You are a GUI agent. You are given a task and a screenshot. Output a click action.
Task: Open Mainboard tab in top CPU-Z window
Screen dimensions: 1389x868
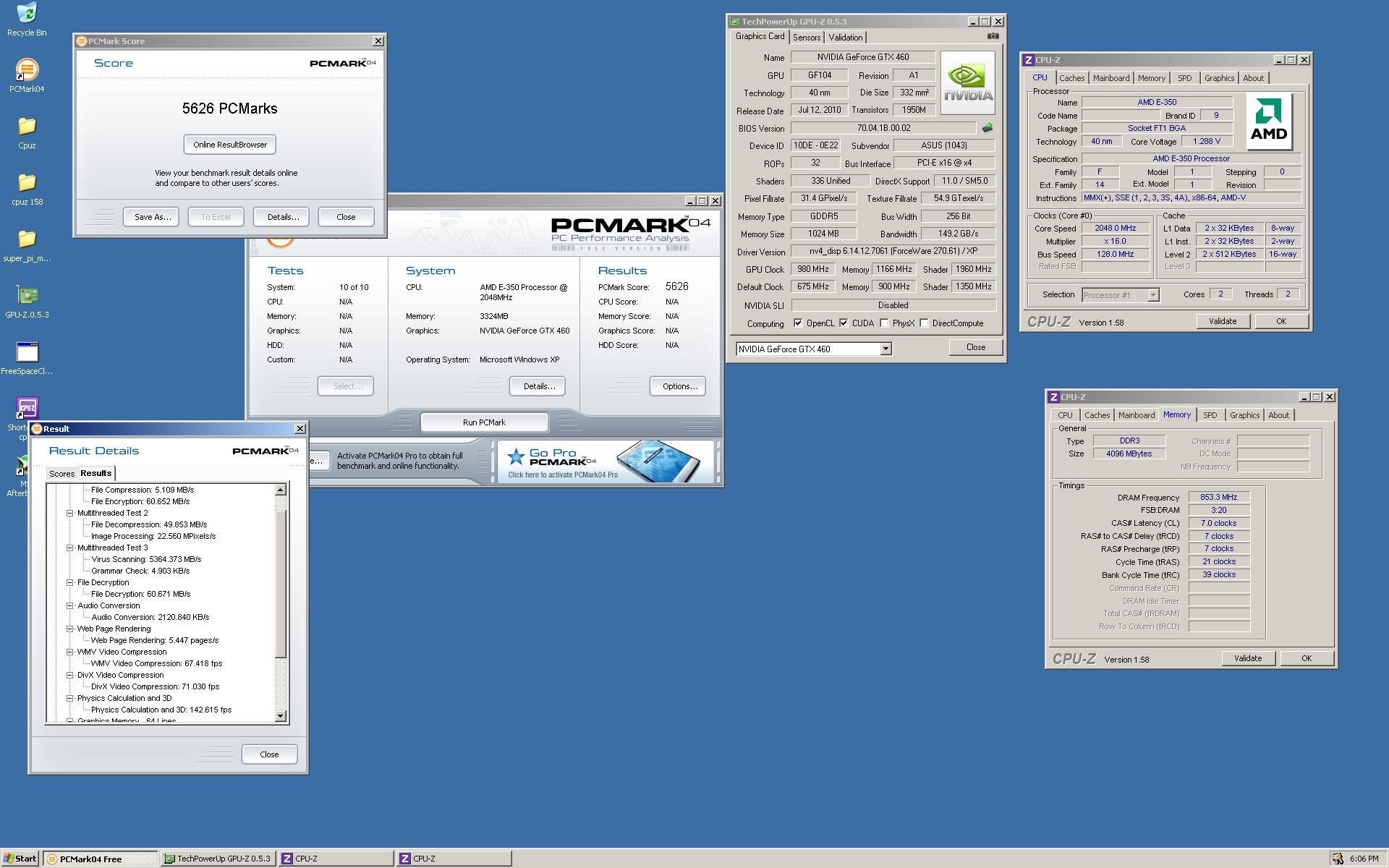pos(1110,78)
